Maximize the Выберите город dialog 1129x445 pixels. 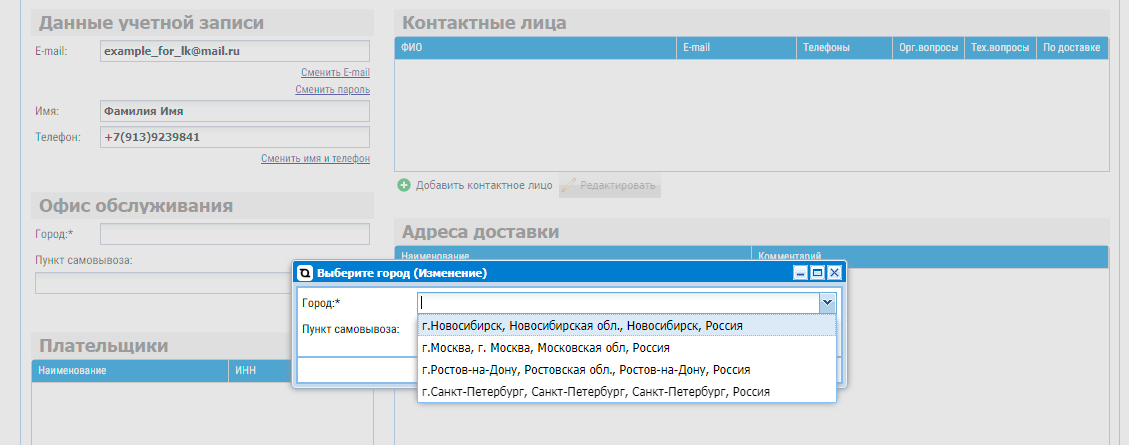(x=817, y=273)
